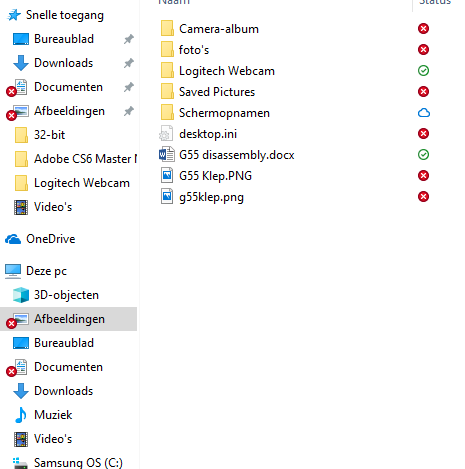Open Deze pc in the tree
Screen dimensions: 465x469
click(46, 271)
